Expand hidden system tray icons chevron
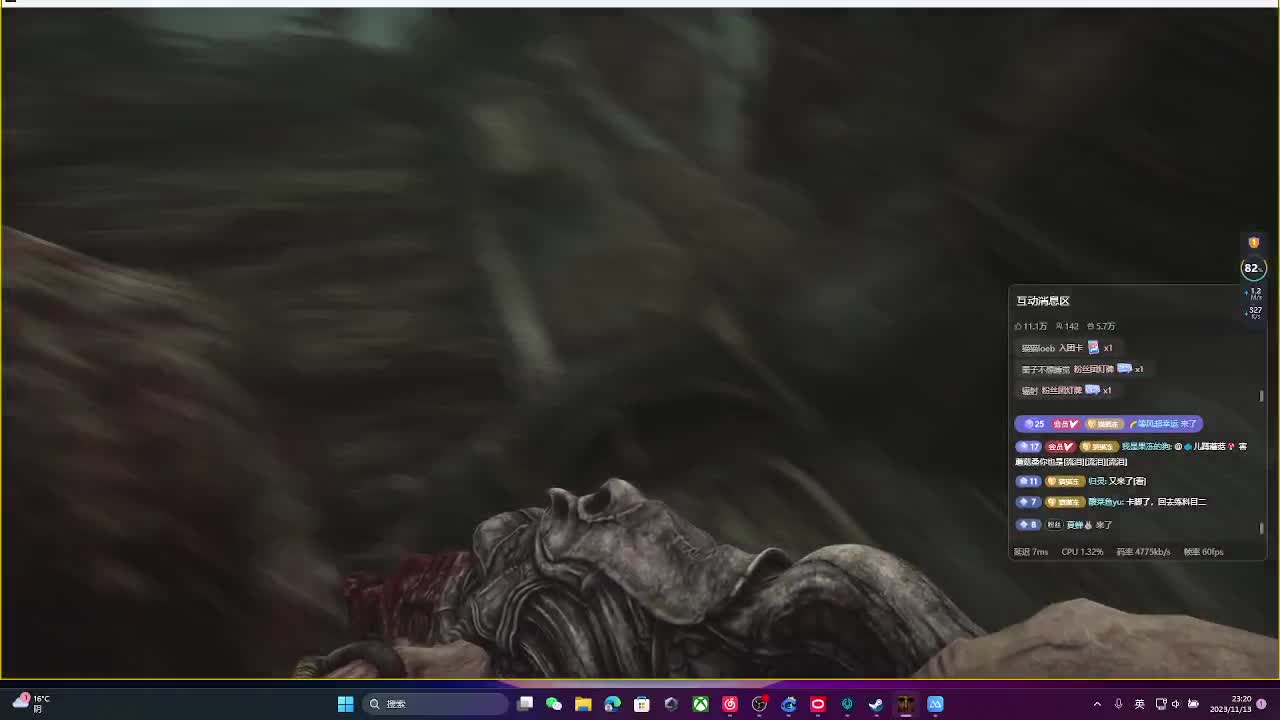Image resolution: width=1280 pixels, height=720 pixels. pyautogui.click(x=1097, y=704)
